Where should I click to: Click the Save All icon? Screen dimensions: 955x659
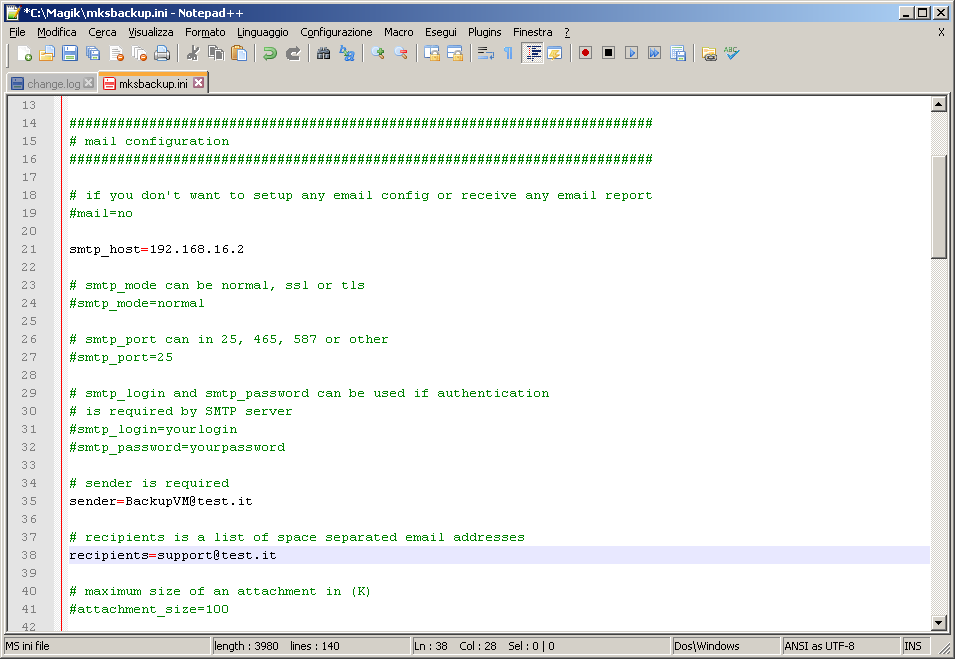click(x=93, y=54)
